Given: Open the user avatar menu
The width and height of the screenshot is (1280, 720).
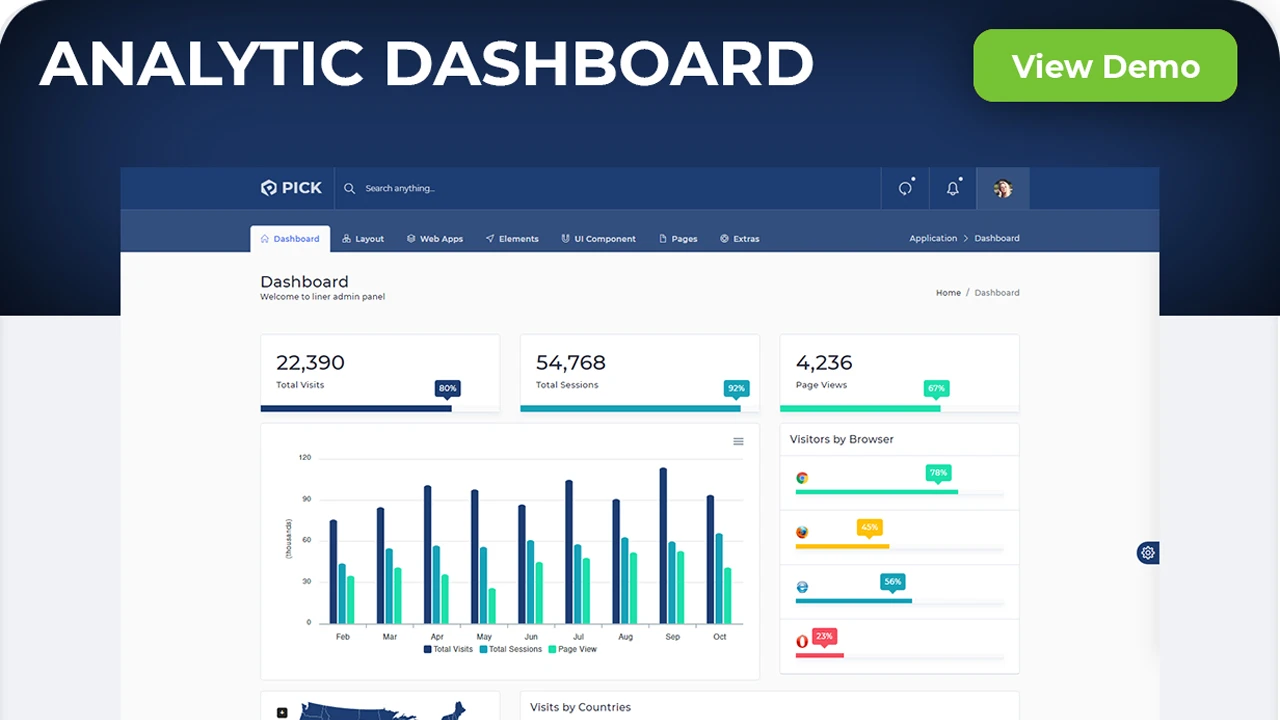Looking at the screenshot, I should click(x=1003, y=188).
